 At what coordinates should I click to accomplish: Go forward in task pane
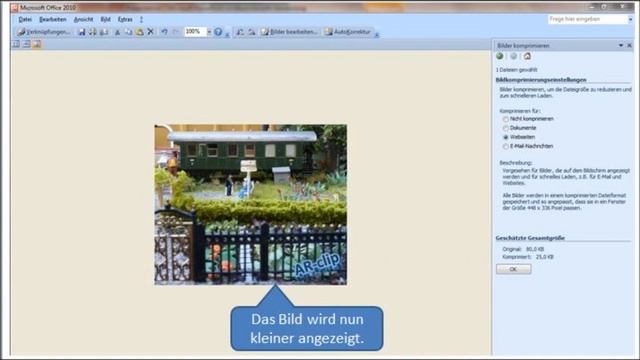tap(513, 56)
